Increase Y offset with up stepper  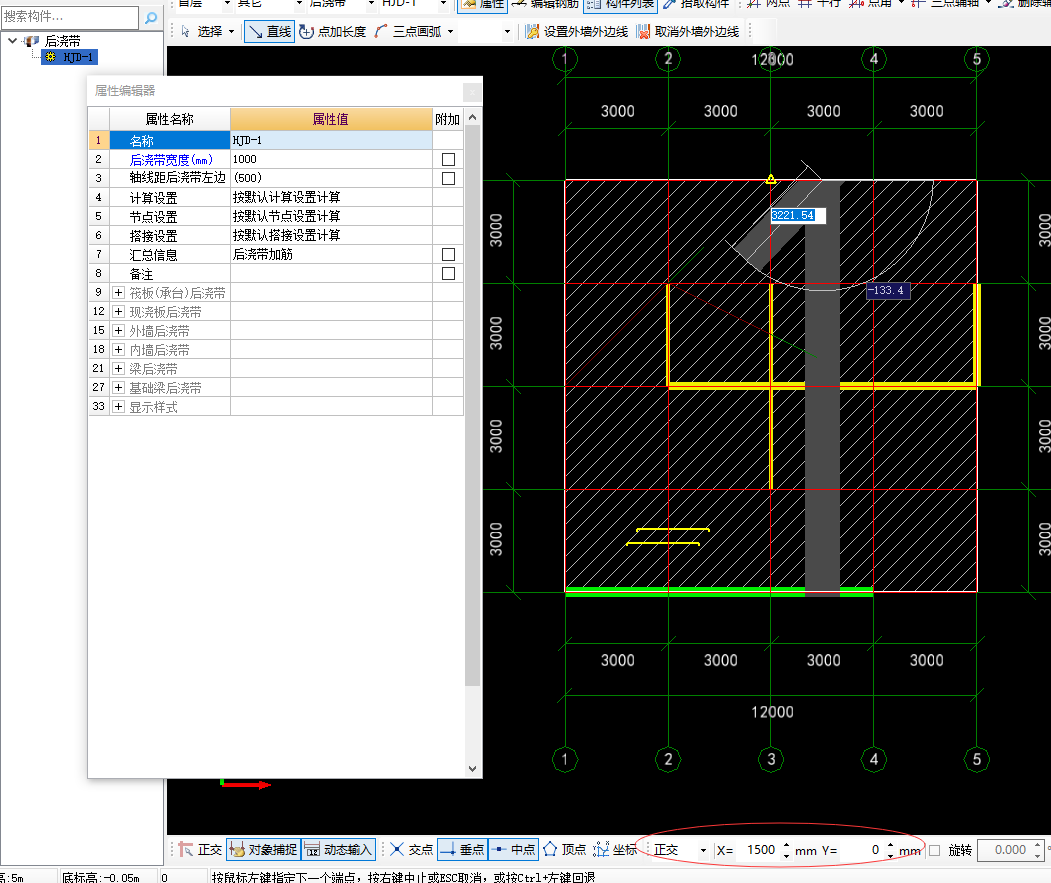click(890, 845)
